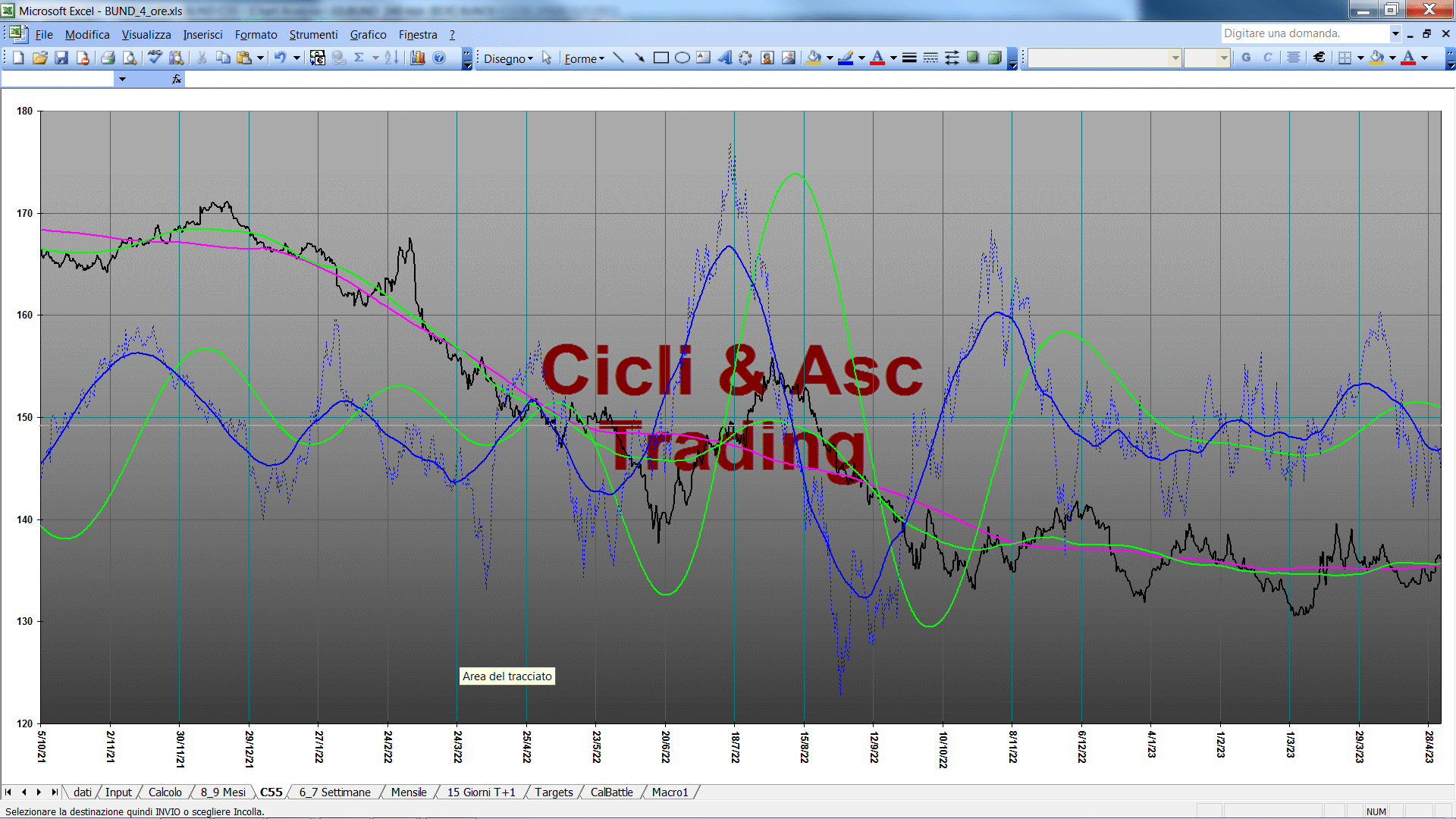Open the Grafico menu

[x=368, y=34]
